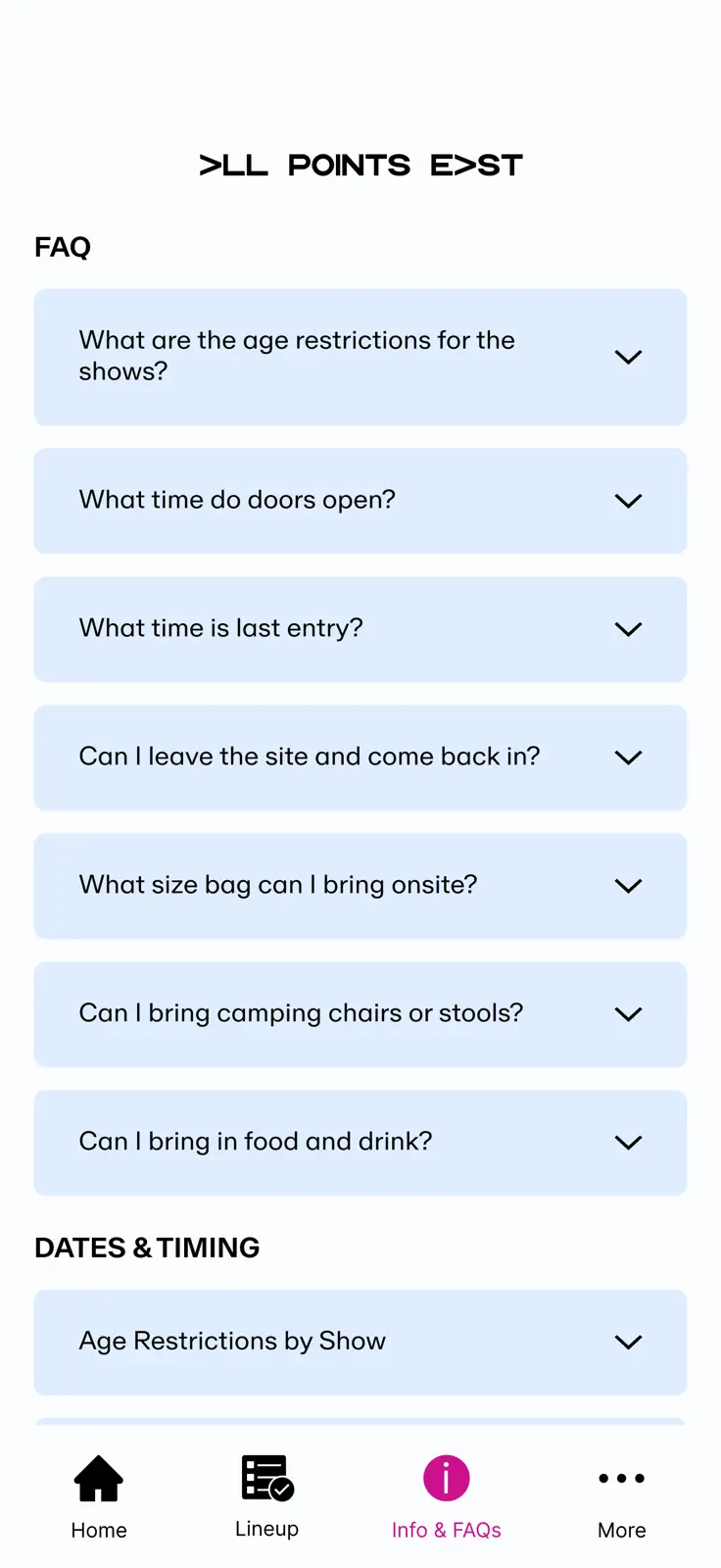Expand the age restrictions question chevron
This screenshot has width=721, height=1568.
(x=628, y=357)
